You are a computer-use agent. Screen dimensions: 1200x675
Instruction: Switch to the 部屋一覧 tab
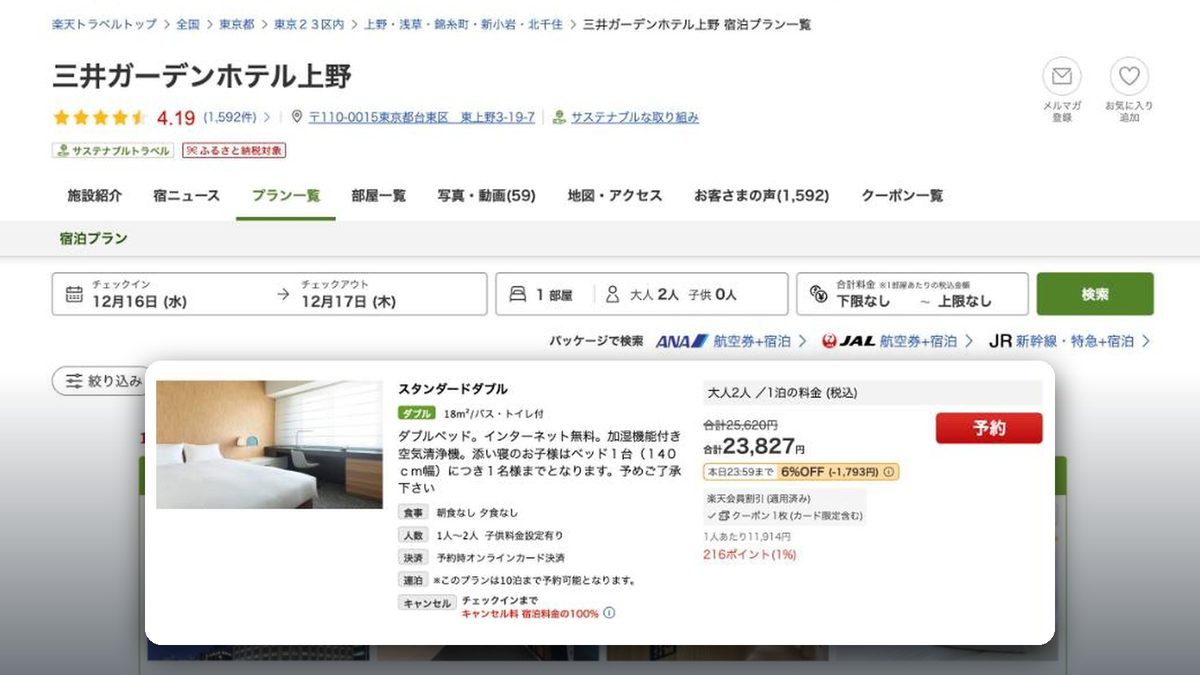coord(378,196)
